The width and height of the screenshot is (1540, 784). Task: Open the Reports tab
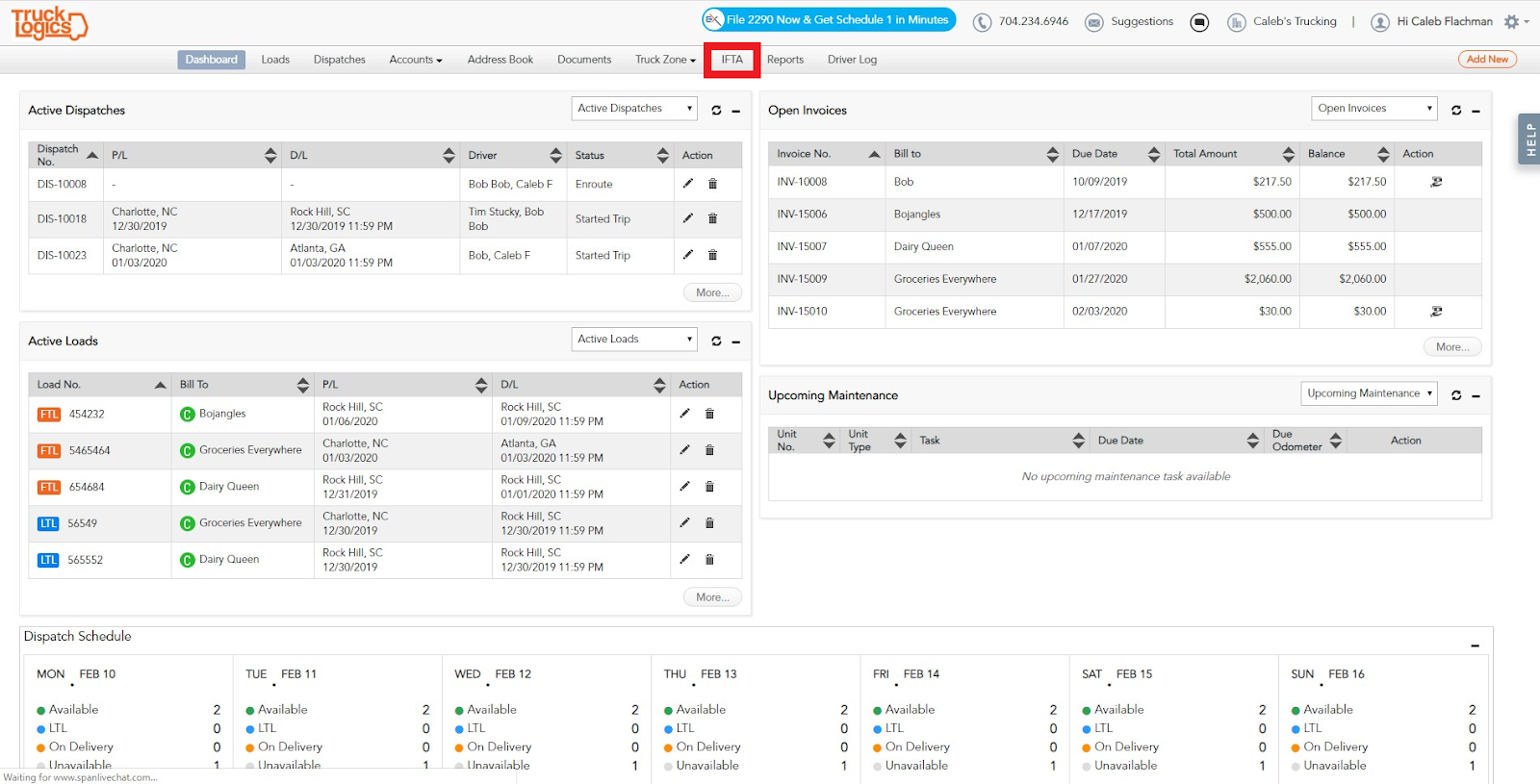pyautogui.click(x=785, y=60)
